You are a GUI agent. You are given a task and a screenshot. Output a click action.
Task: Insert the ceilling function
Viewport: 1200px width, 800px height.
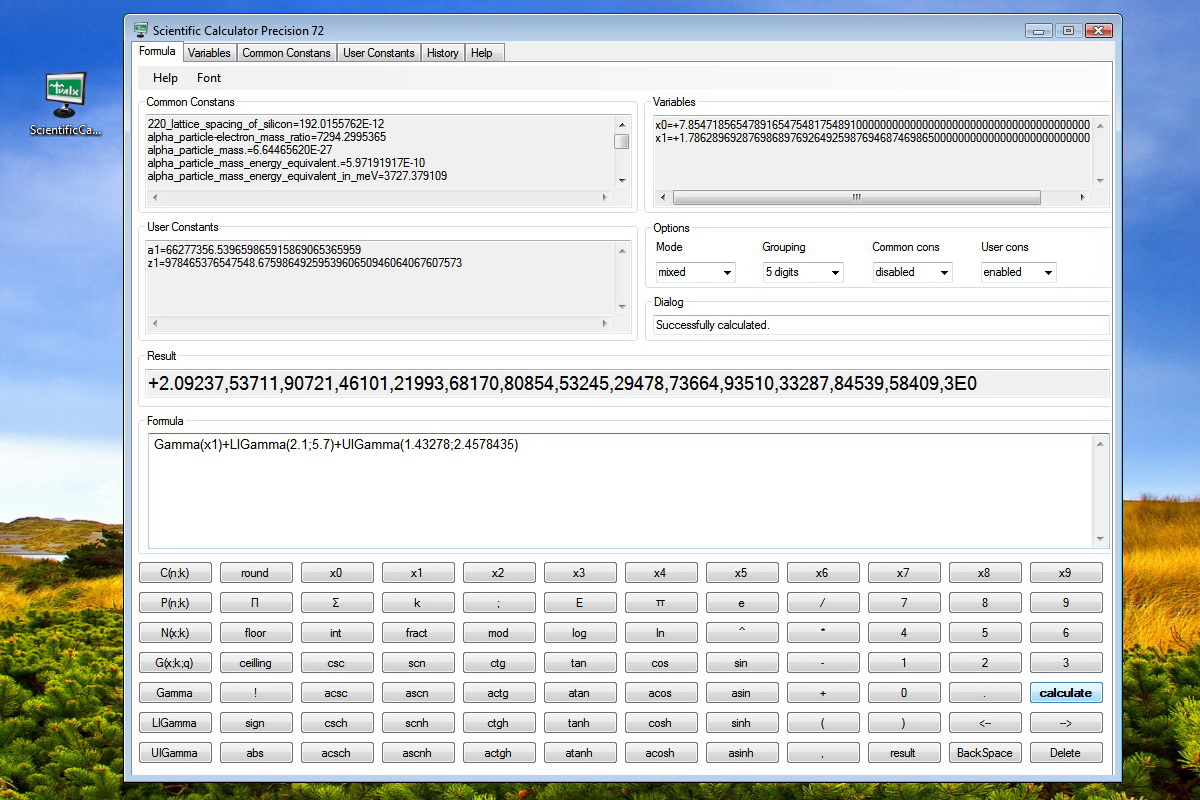click(x=256, y=663)
